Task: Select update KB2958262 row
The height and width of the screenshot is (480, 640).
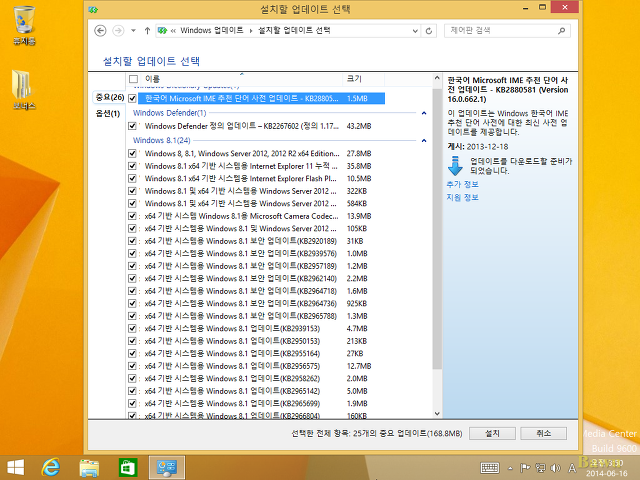Action: [256, 378]
